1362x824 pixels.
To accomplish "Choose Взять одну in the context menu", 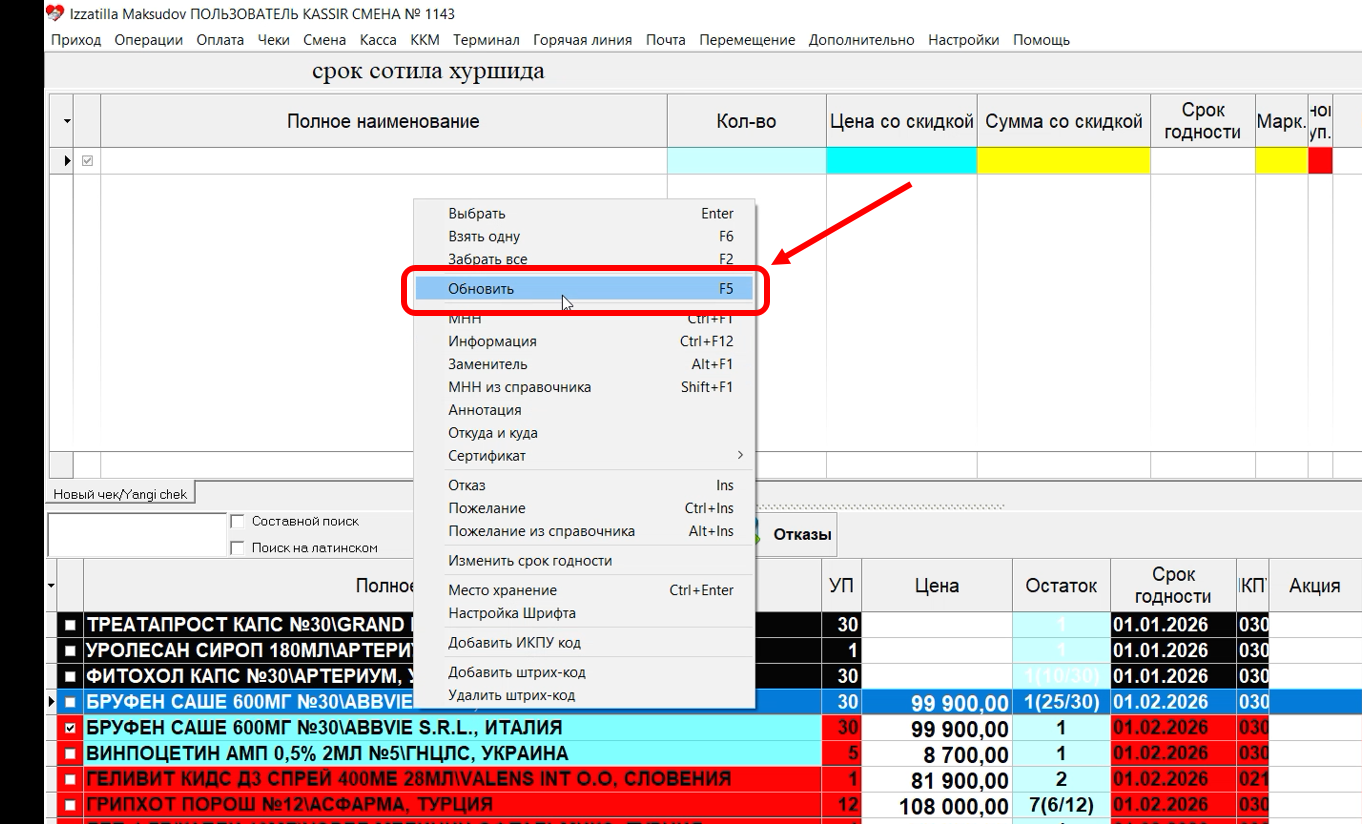I will 584,236.
